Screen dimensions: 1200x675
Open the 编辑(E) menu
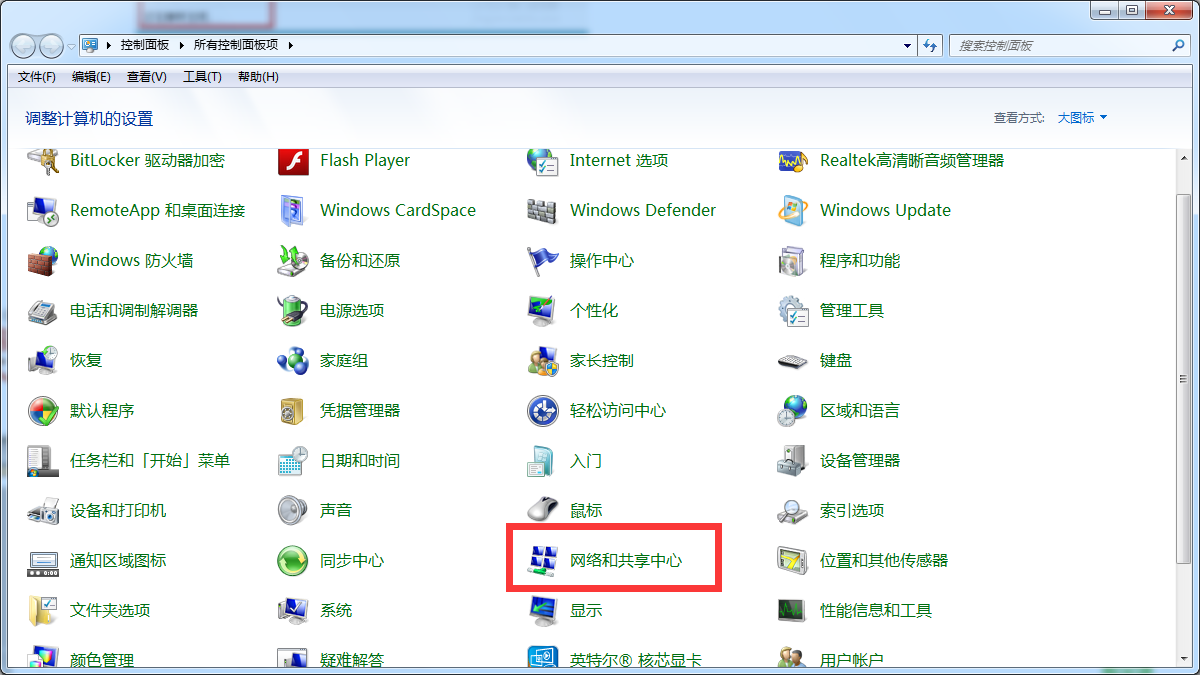[x=91, y=77]
